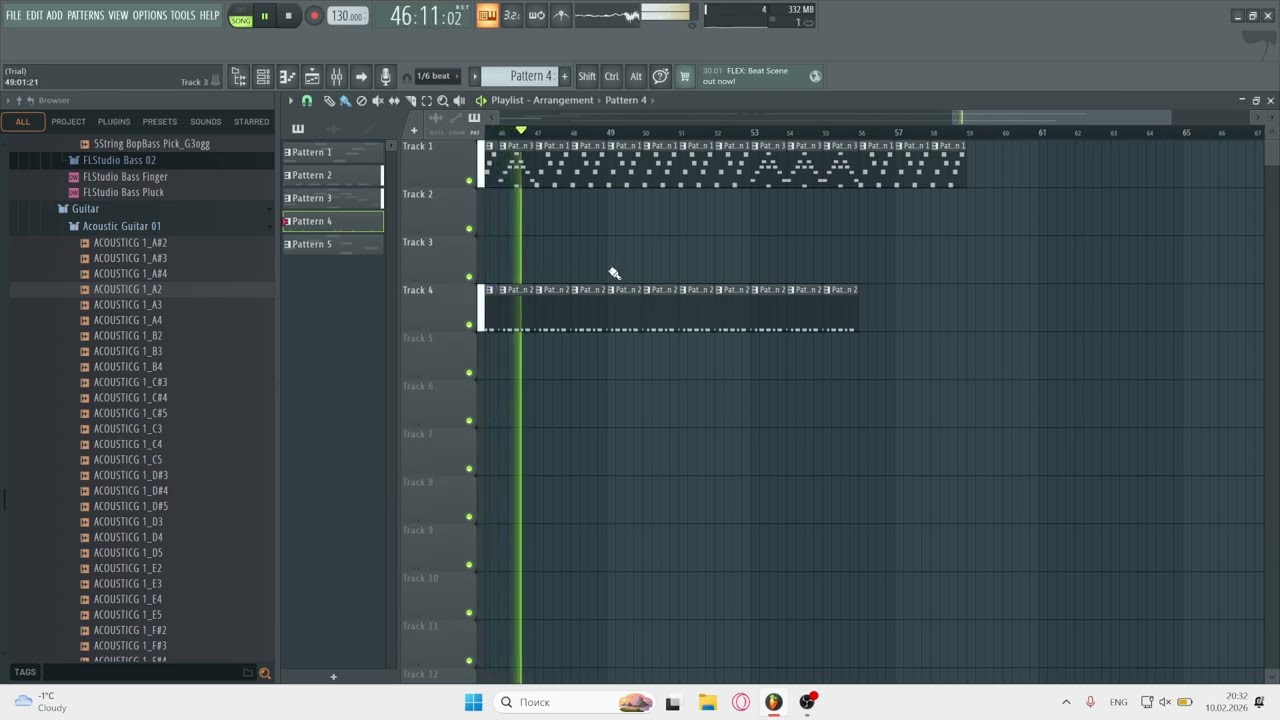Open the Channel rack icon
Viewport: 1280px width, 720px height.
pyautogui.click(x=263, y=77)
